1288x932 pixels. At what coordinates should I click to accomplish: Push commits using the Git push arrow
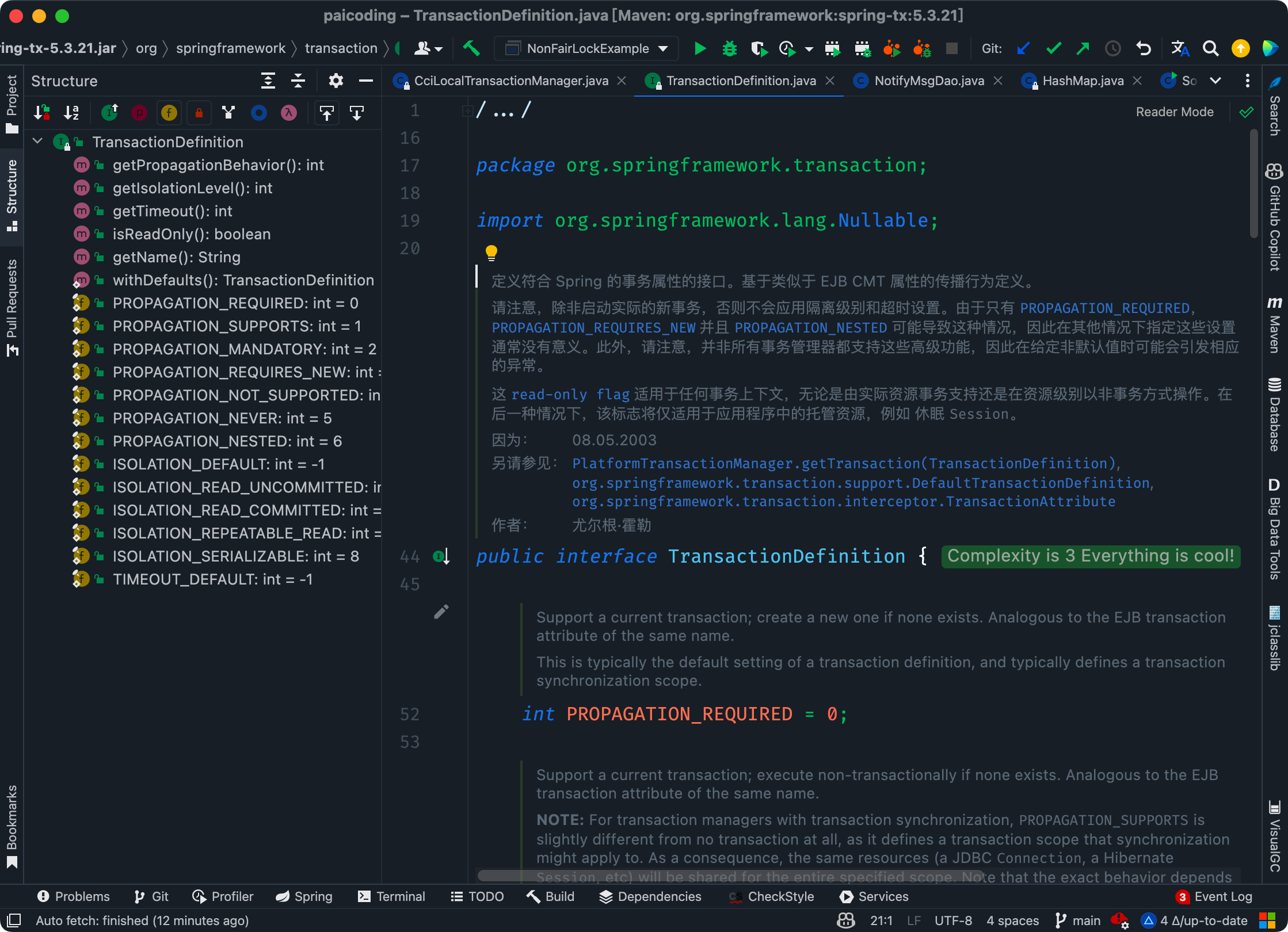[1084, 48]
